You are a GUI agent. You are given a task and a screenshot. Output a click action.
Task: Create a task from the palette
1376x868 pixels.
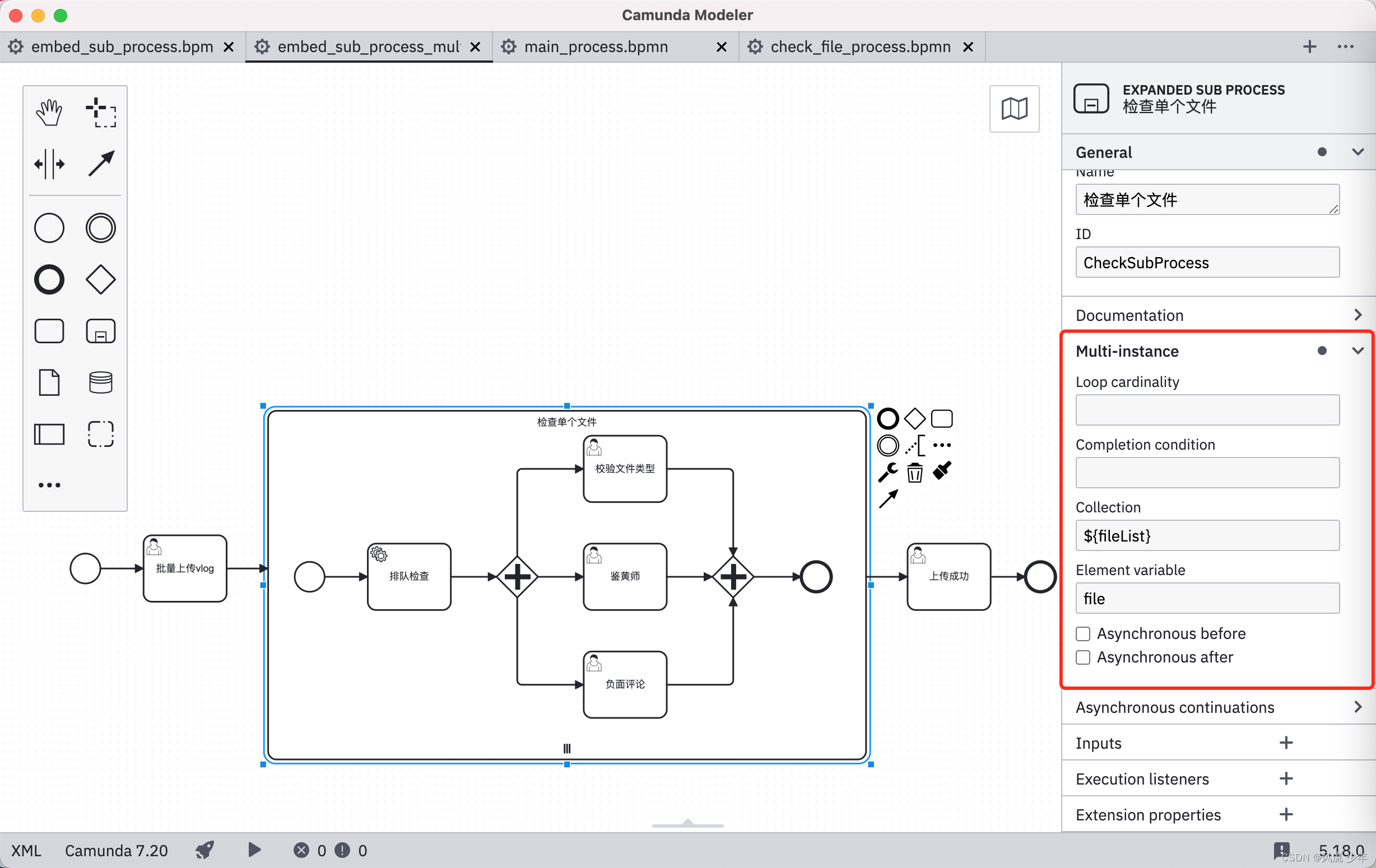tap(49, 330)
